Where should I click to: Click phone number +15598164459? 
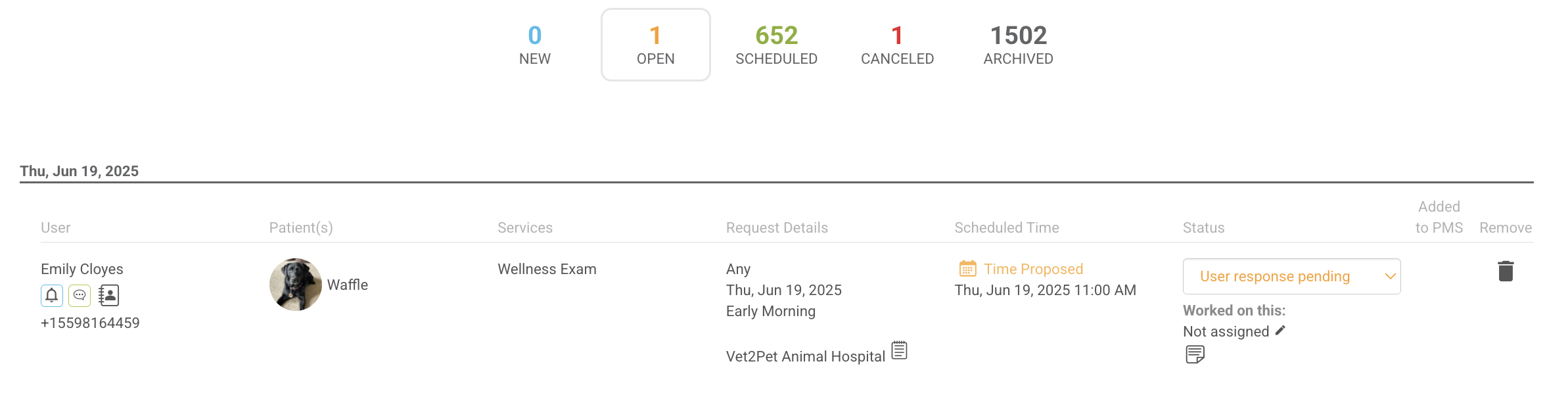[90, 323]
